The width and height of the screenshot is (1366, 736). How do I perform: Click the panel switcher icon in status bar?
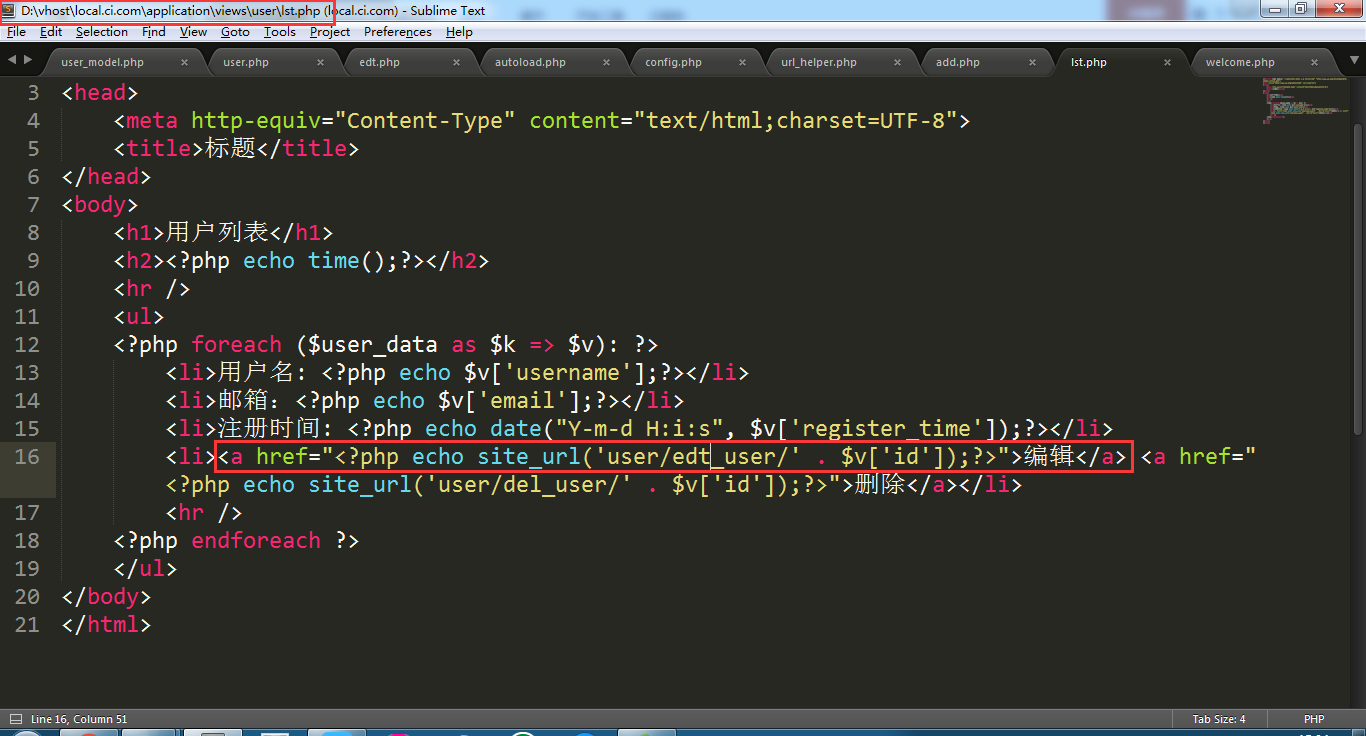[x=15, y=719]
